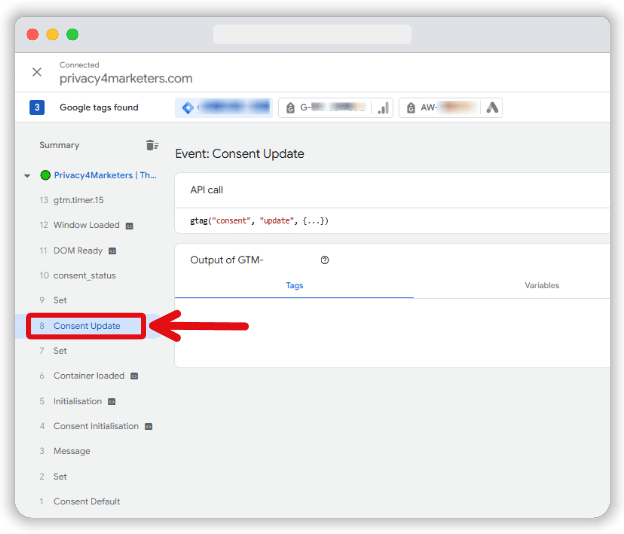Close the Tag Assistant debug session
This screenshot has width=624, height=534.
coord(37,72)
